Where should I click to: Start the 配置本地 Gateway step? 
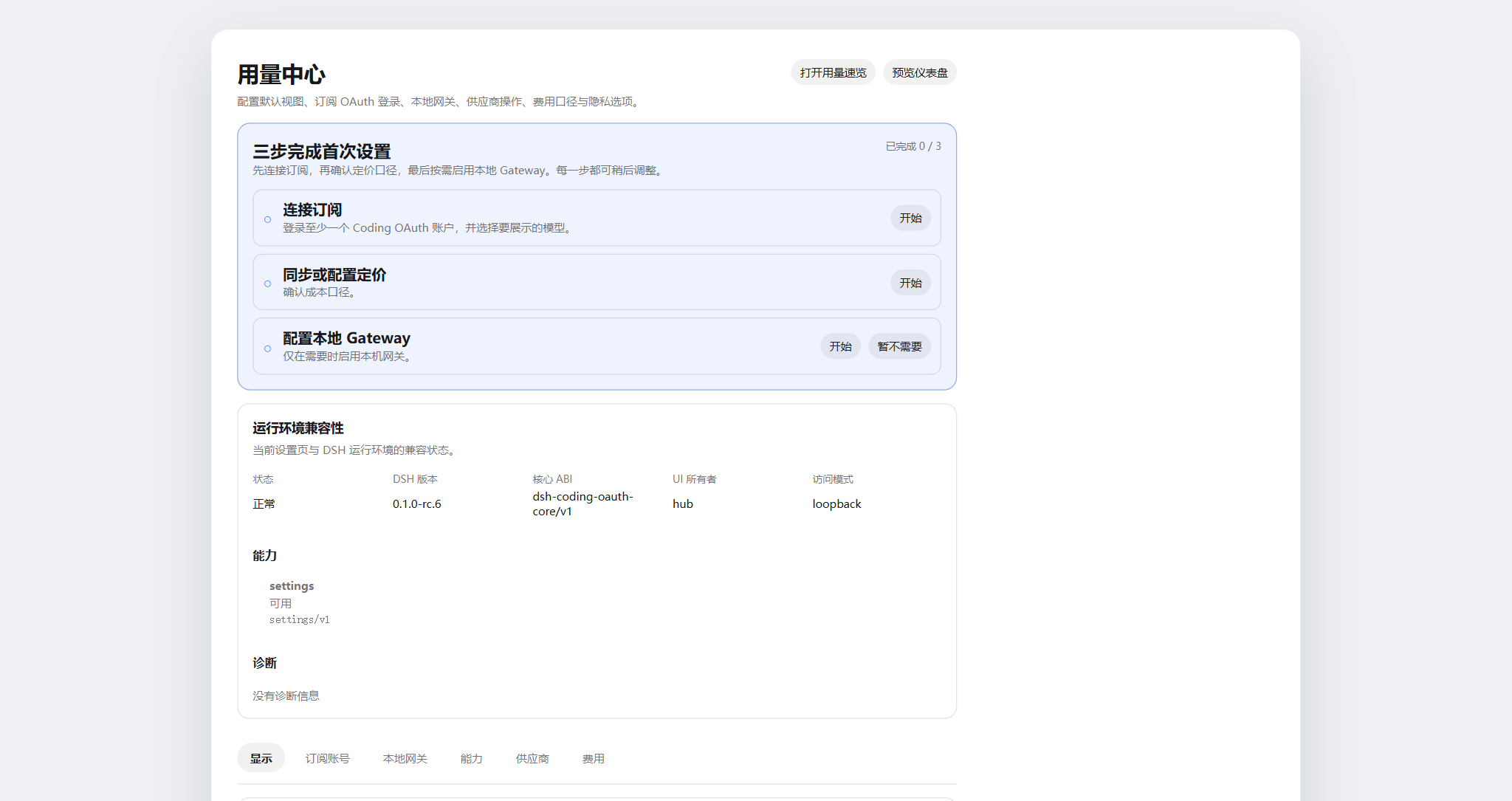[x=840, y=346]
